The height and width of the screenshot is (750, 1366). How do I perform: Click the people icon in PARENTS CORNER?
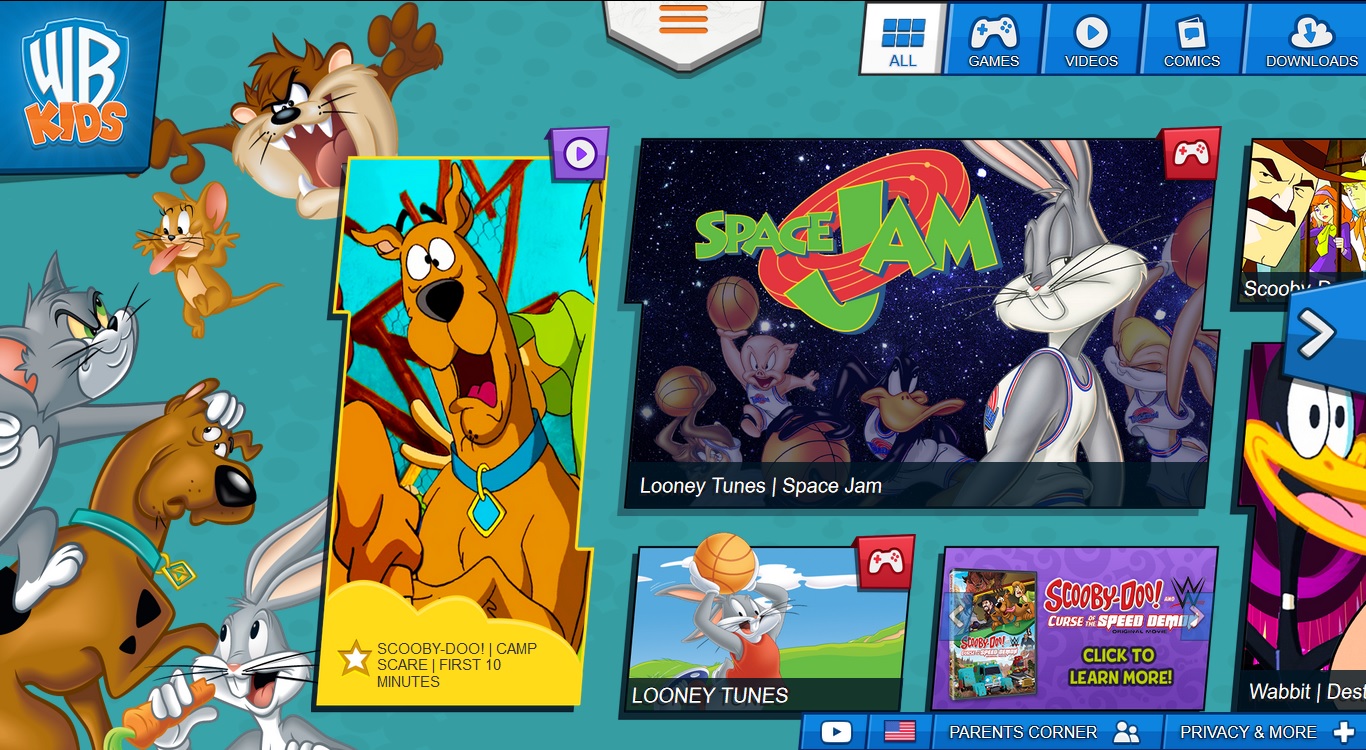[1126, 733]
